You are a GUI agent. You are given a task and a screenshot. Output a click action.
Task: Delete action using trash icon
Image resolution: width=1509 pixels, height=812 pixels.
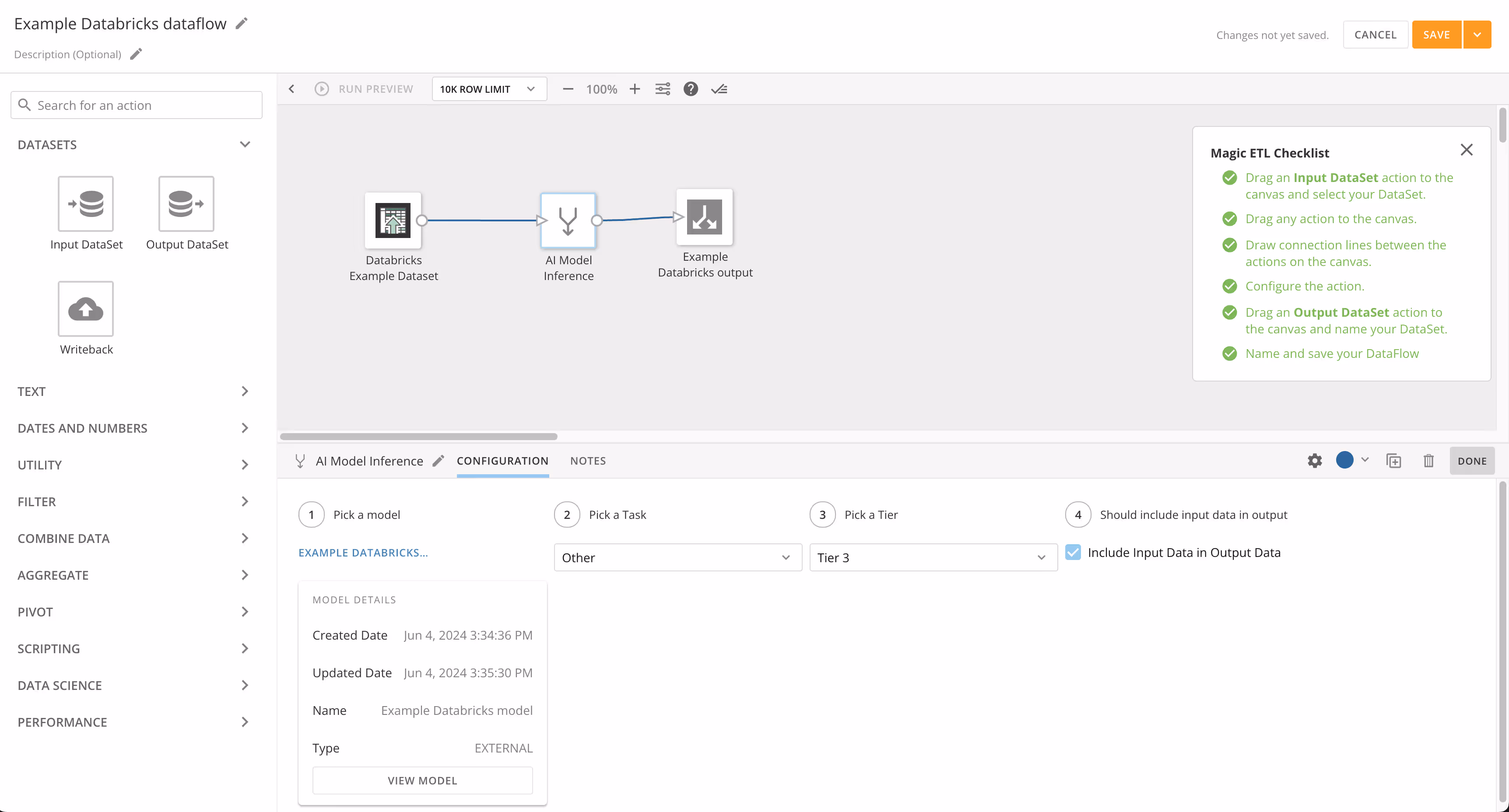1428,461
